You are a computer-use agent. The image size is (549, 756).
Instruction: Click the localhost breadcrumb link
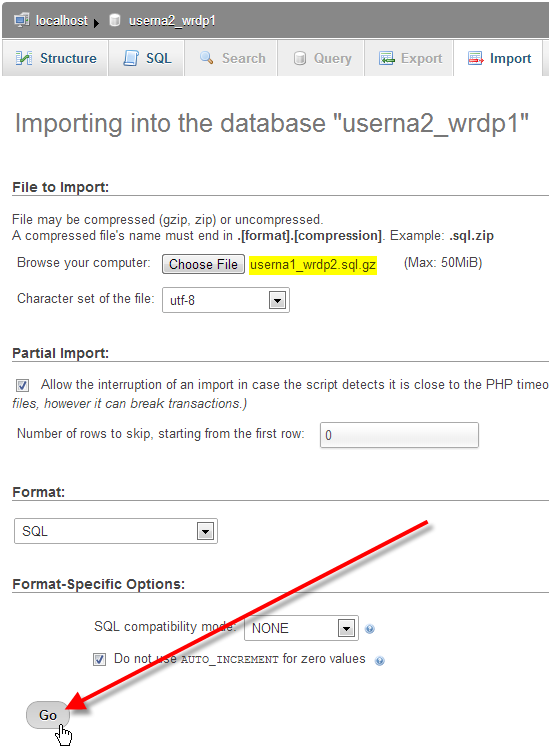point(62,21)
